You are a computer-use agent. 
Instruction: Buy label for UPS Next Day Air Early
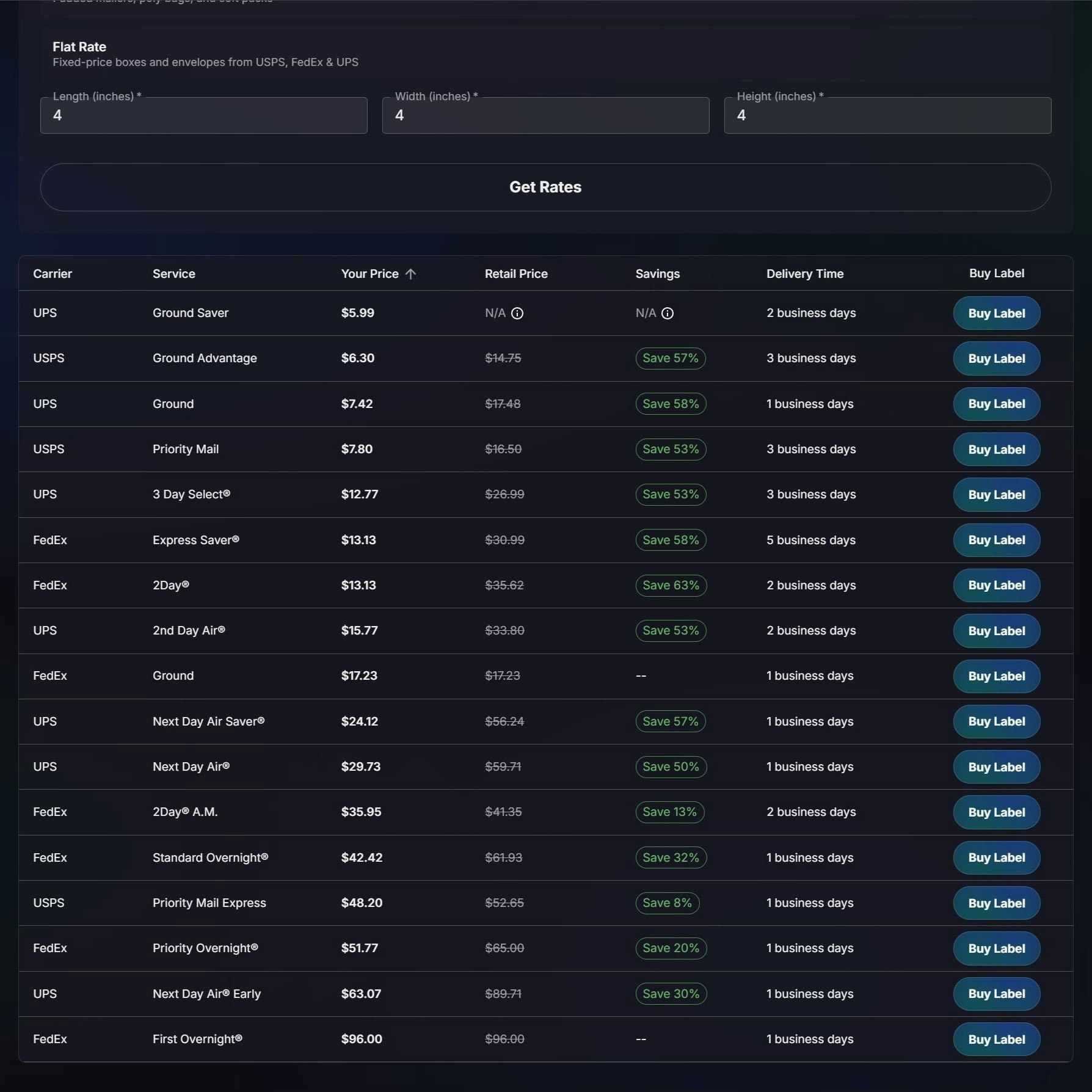pos(996,994)
